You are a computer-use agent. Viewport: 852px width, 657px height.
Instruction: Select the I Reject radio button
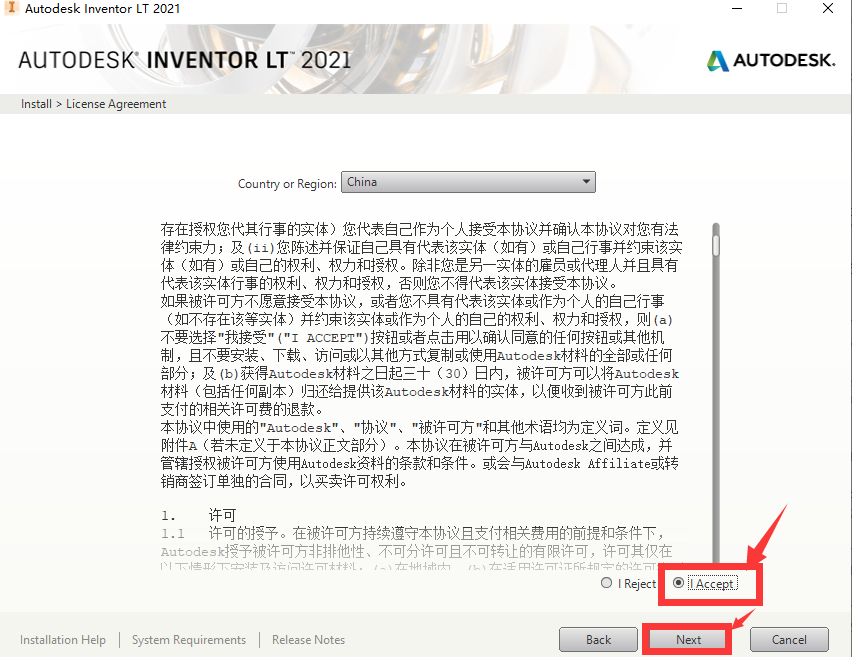606,583
